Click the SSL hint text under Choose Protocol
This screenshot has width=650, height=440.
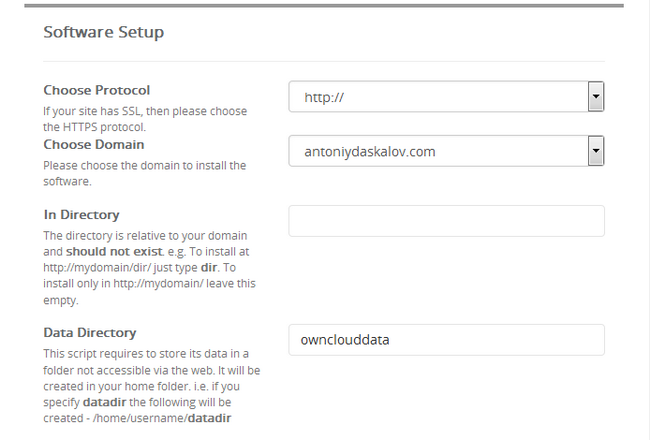click(145, 119)
